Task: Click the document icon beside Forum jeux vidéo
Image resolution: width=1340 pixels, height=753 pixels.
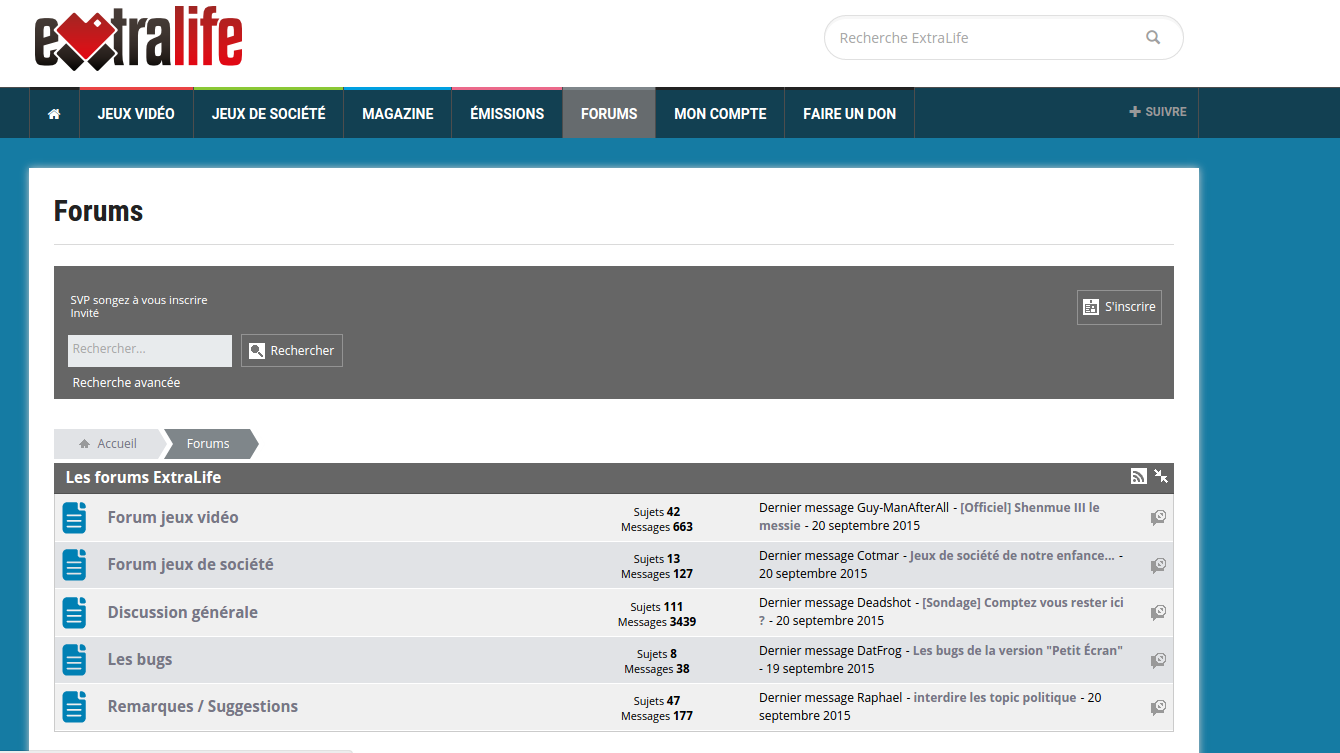Action: [75, 518]
